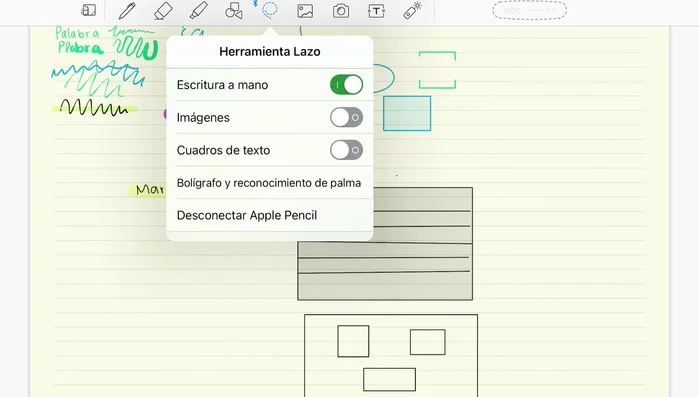Click the black scribble on yellow highlight

(x=94, y=107)
